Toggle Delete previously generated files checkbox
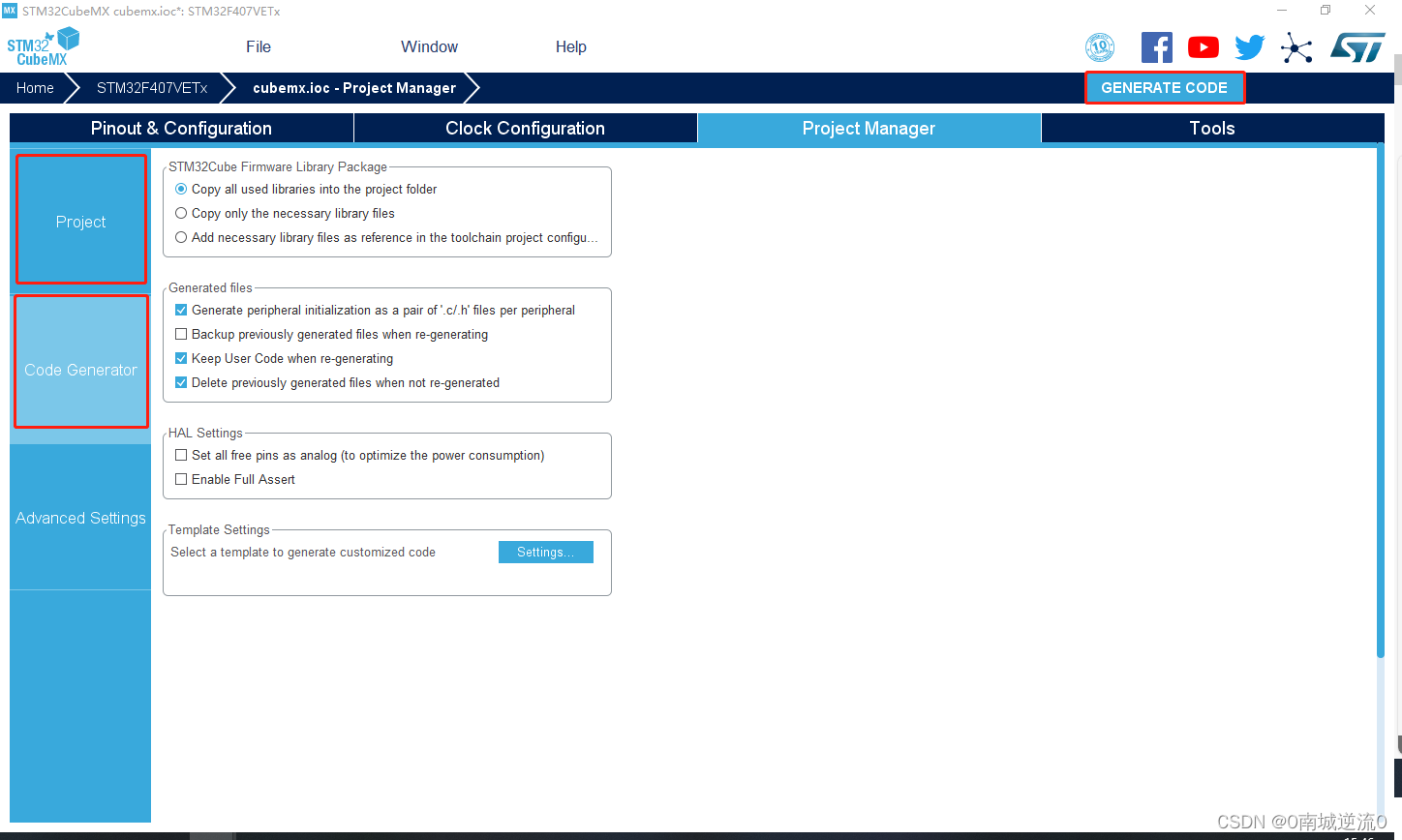The width and height of the screenshot is (1402, 840). tap(181, 382)
